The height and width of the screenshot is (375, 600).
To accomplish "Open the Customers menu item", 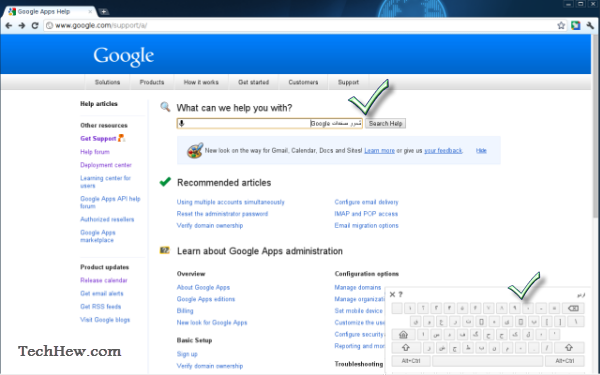I will coord(303,82).
